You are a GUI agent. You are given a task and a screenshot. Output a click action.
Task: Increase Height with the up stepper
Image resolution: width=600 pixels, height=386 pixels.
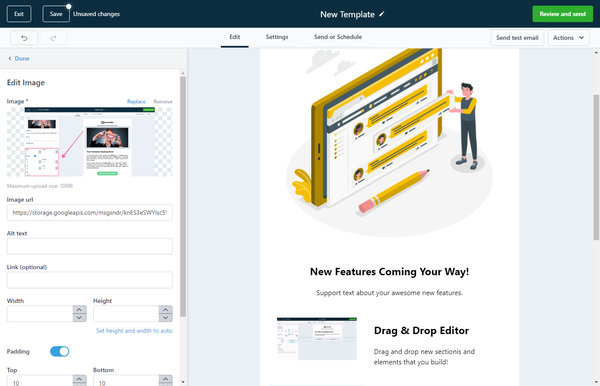pyautogui.click(x=165, y=309)
